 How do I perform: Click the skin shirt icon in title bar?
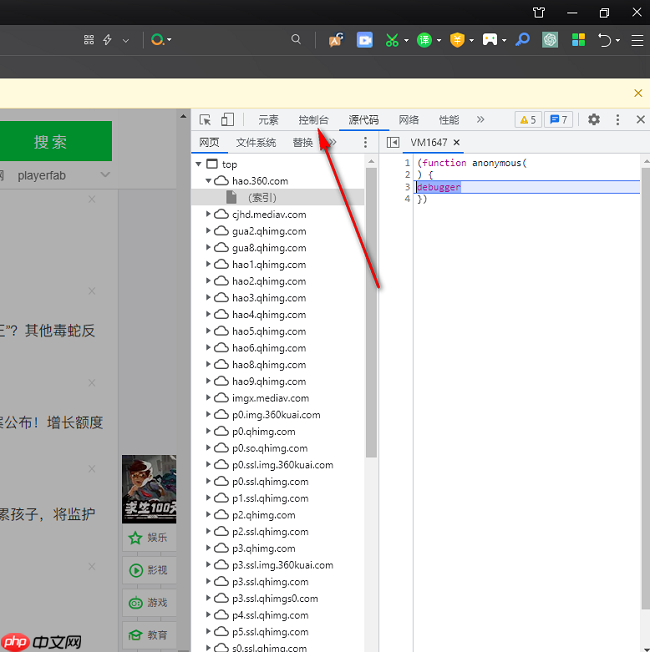click(539, 12)
